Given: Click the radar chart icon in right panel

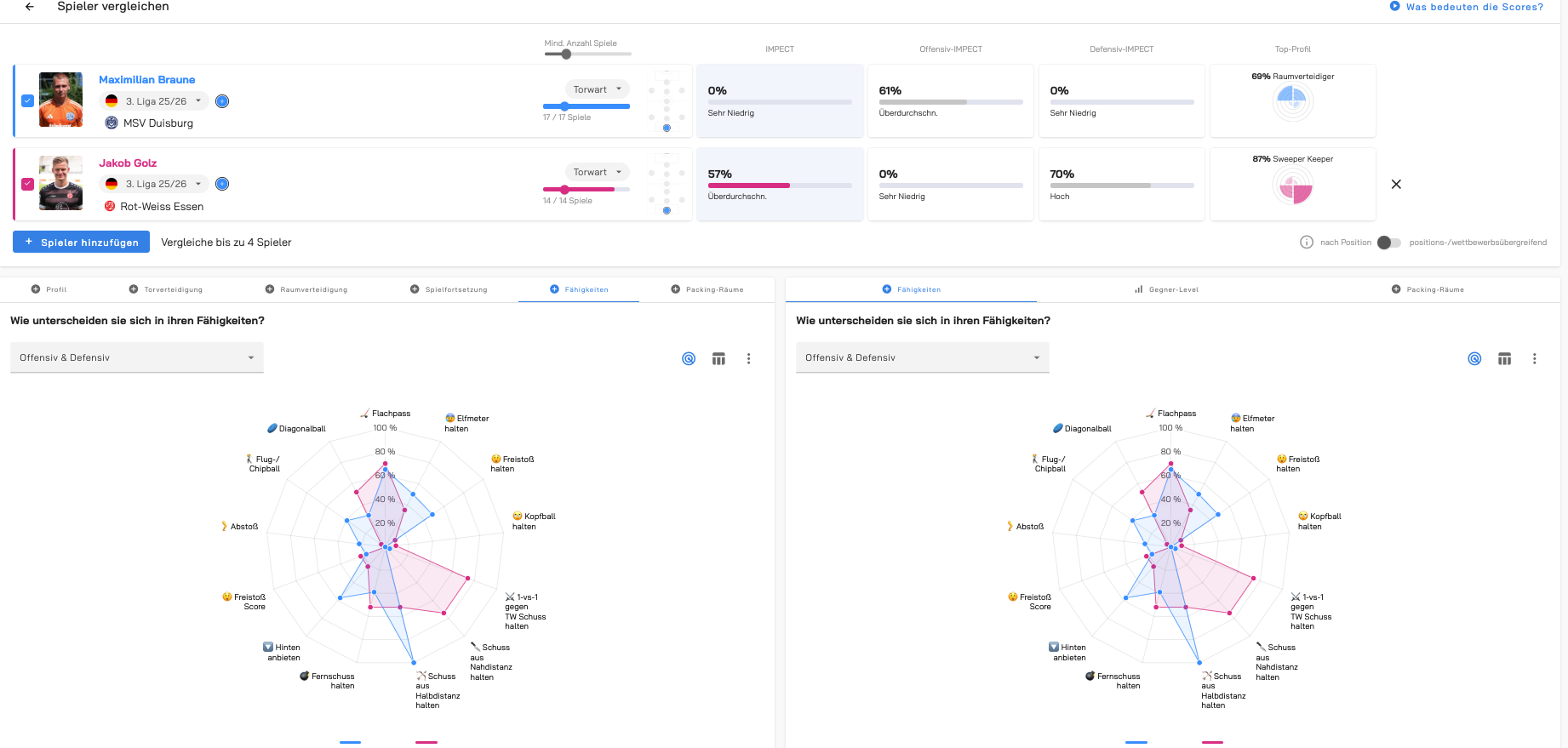Looking at the screenshot, I should pos(1474,359).
